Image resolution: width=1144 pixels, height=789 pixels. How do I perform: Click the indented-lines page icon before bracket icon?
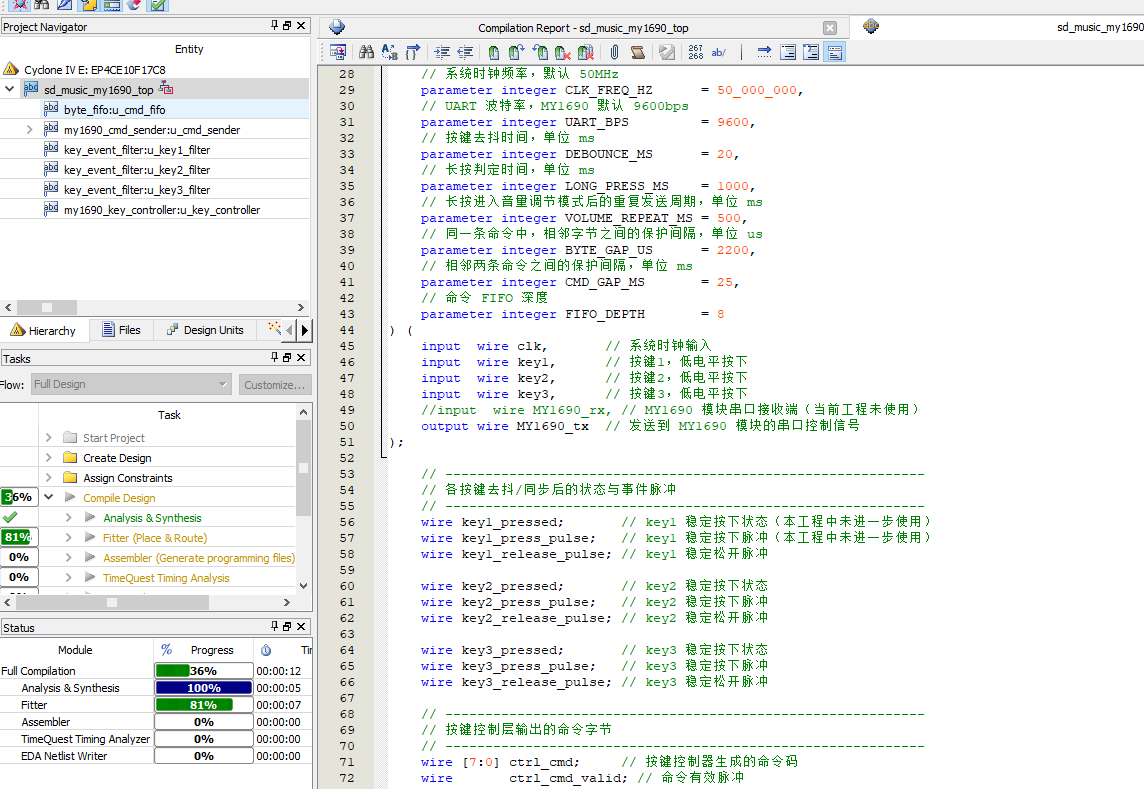[788, 52]
